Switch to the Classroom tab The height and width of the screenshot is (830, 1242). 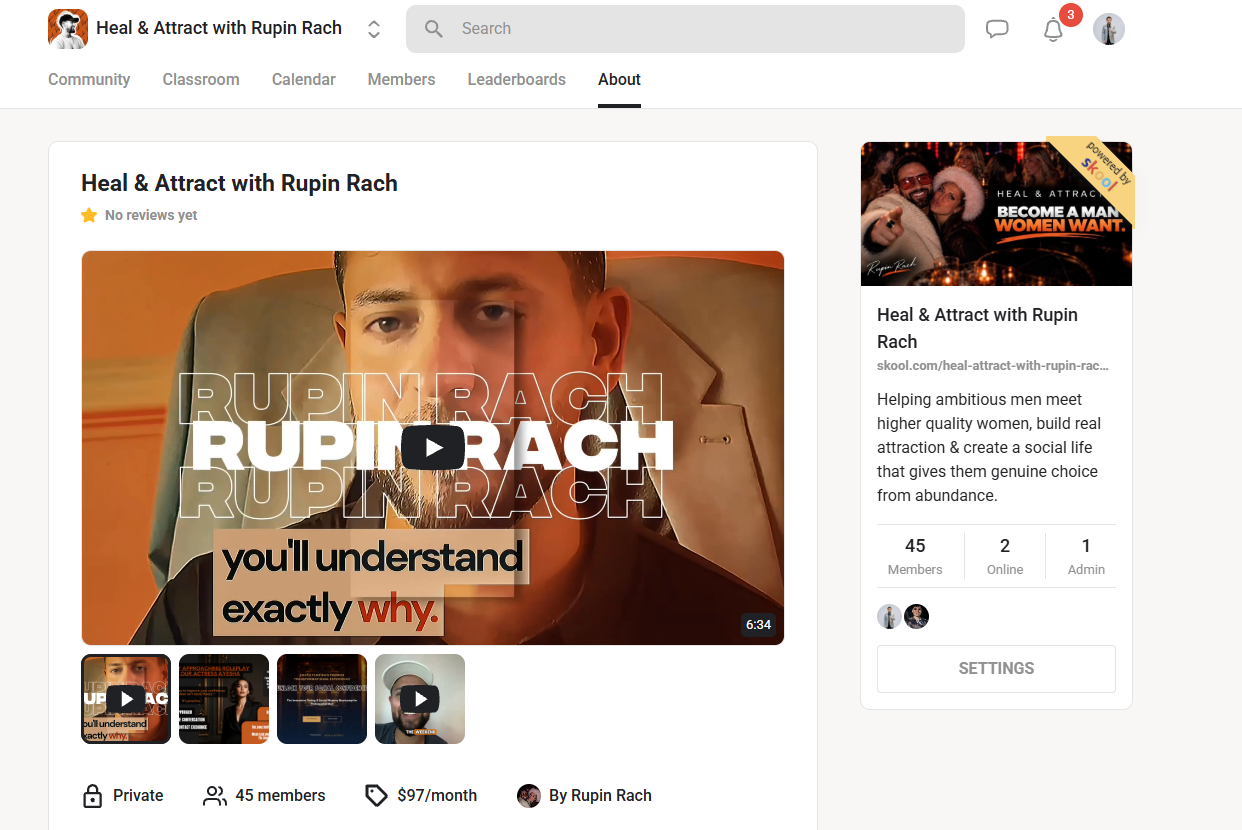[x=201, y=80]
